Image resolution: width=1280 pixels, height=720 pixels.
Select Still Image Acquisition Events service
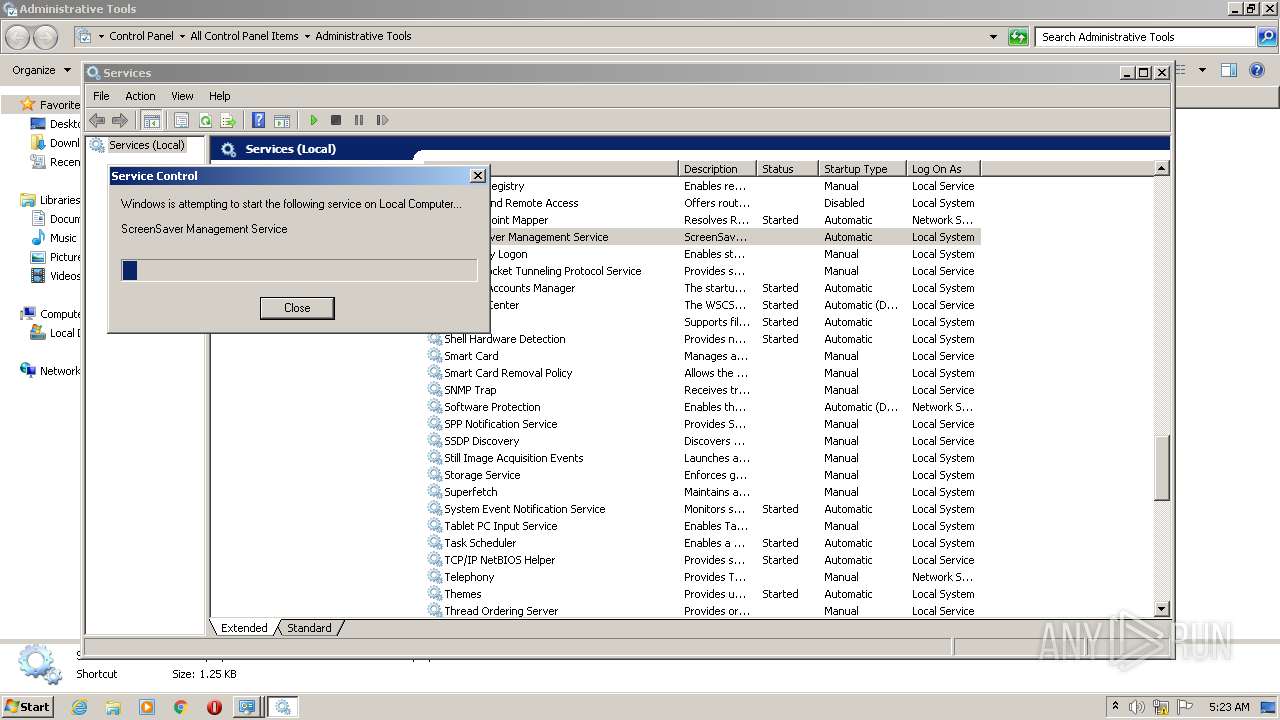pyautogui.click(x=703, y=458)
